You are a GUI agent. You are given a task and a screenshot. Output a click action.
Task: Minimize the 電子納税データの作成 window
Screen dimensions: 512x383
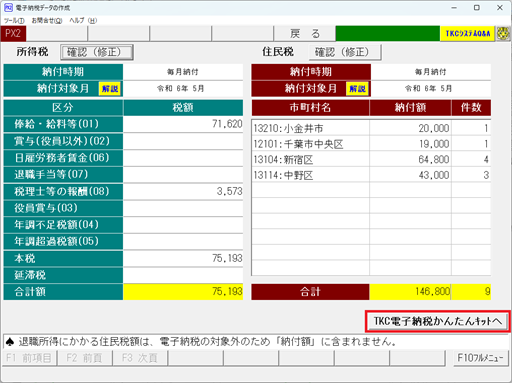point(454,8)
